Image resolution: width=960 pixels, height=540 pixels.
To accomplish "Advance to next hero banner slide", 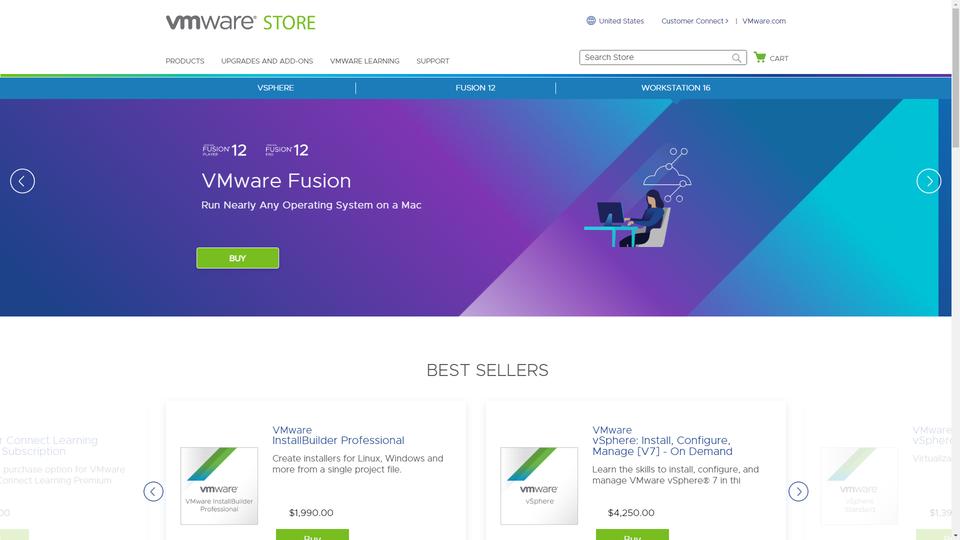I will (x=929, y=181).
